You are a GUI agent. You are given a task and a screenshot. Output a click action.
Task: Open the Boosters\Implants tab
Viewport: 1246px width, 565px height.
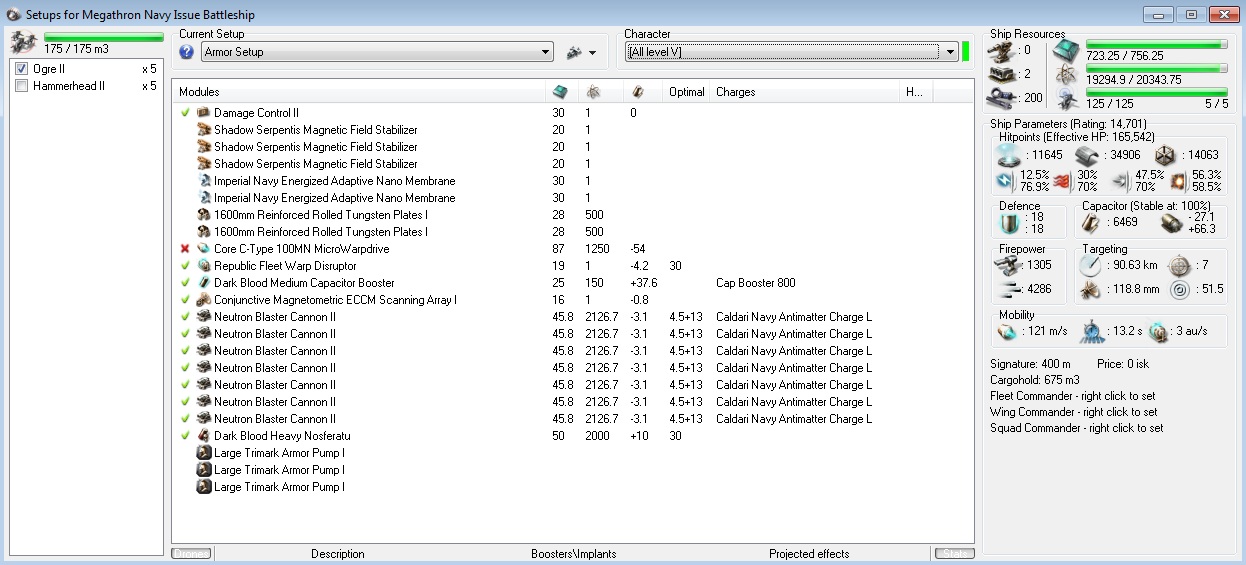click(x=574, y=553)
